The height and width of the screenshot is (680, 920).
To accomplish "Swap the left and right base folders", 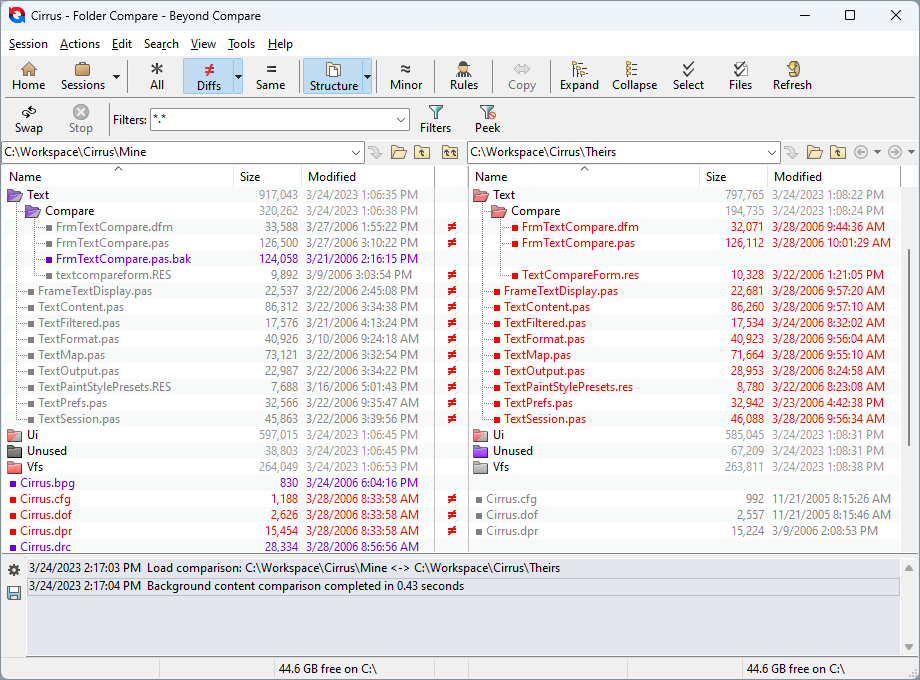I will point(29,119).
